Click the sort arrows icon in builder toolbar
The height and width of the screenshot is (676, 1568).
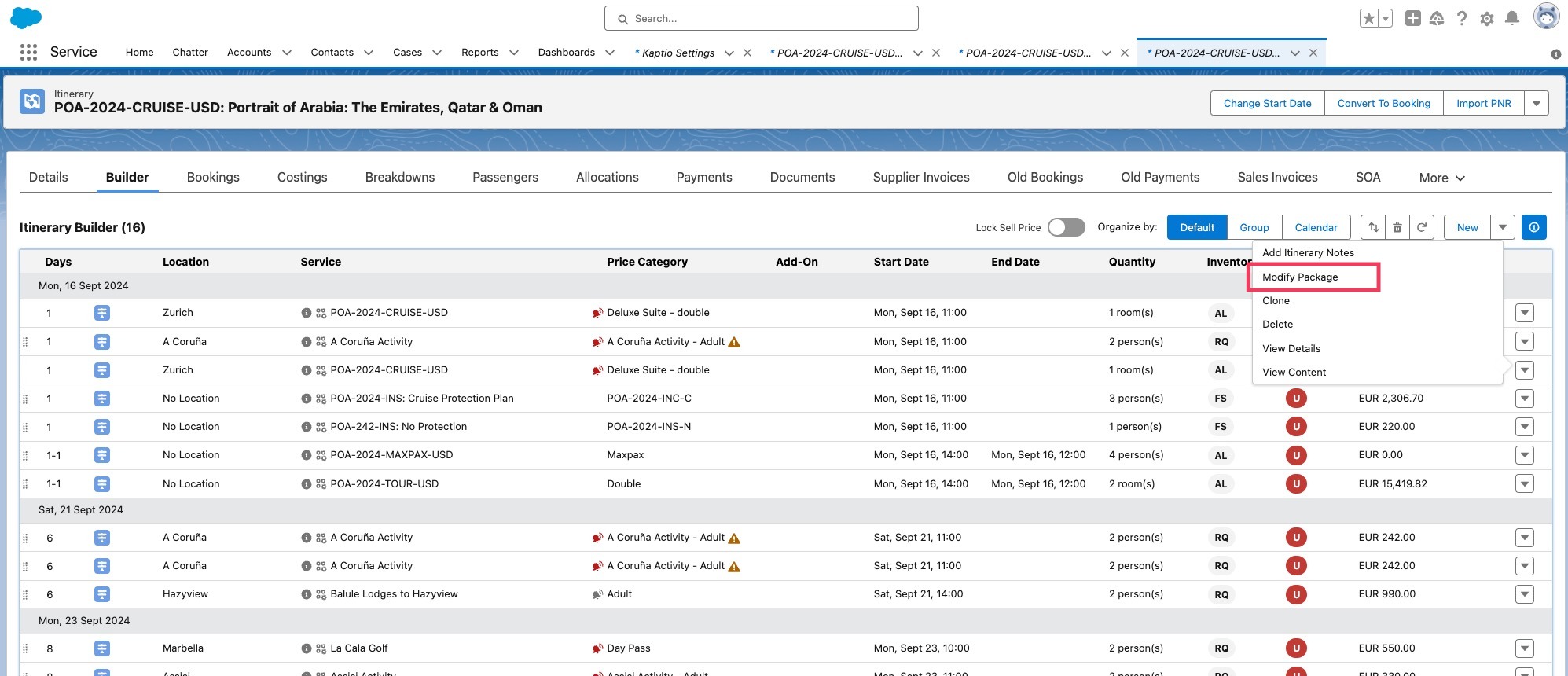pyautogui.click(x=1373, y=227)
